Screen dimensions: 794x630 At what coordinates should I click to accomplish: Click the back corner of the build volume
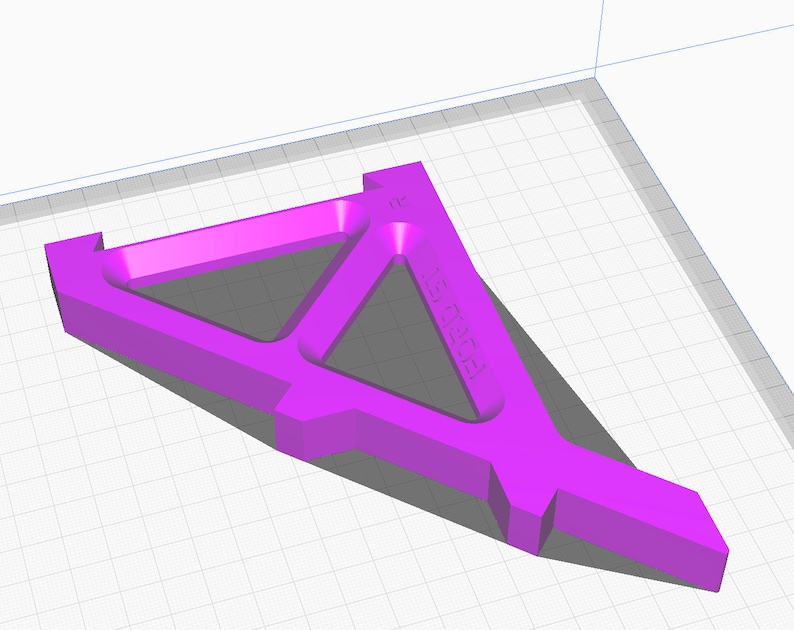point(595,77)
